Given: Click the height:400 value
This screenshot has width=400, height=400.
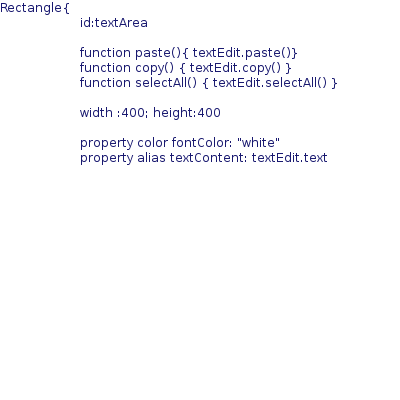Looking at the screenshot, I should 187,113.
